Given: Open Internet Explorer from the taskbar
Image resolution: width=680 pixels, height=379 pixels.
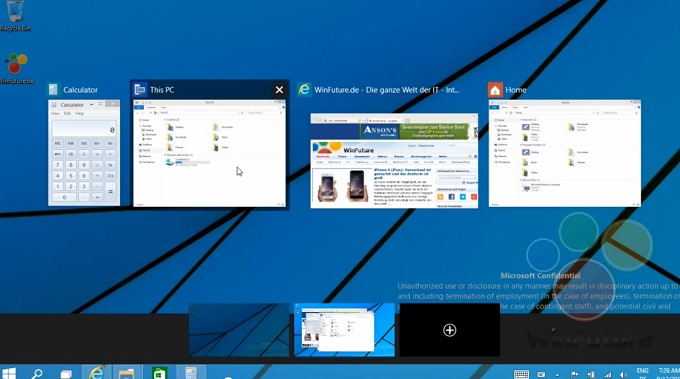Looking at the screenshot, I should point(96,372).
